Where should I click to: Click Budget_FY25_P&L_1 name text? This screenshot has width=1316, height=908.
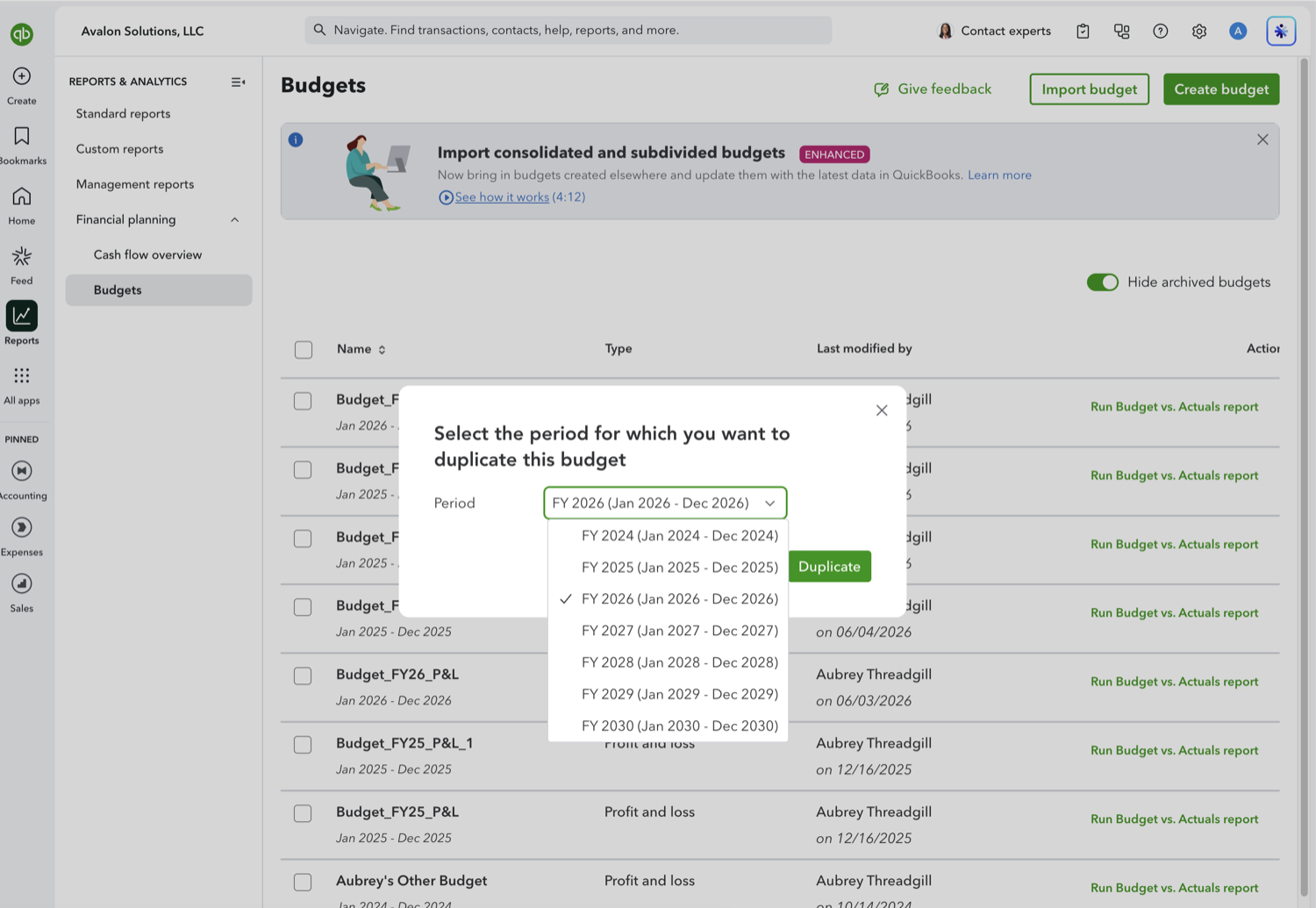[404, 743]
